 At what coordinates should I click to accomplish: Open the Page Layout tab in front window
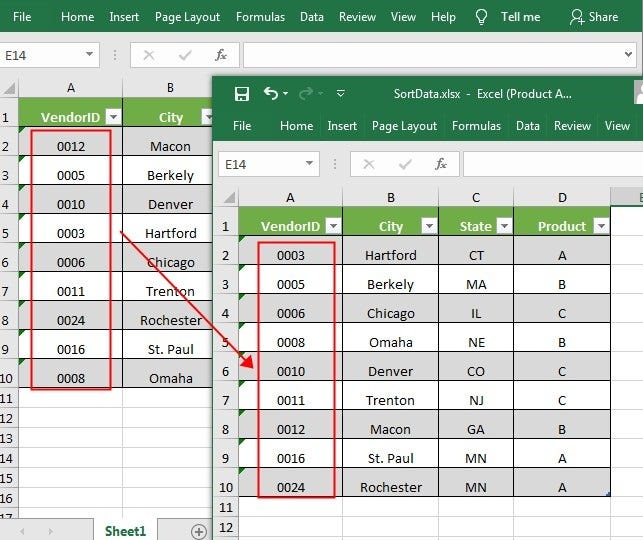pos(404,126)
